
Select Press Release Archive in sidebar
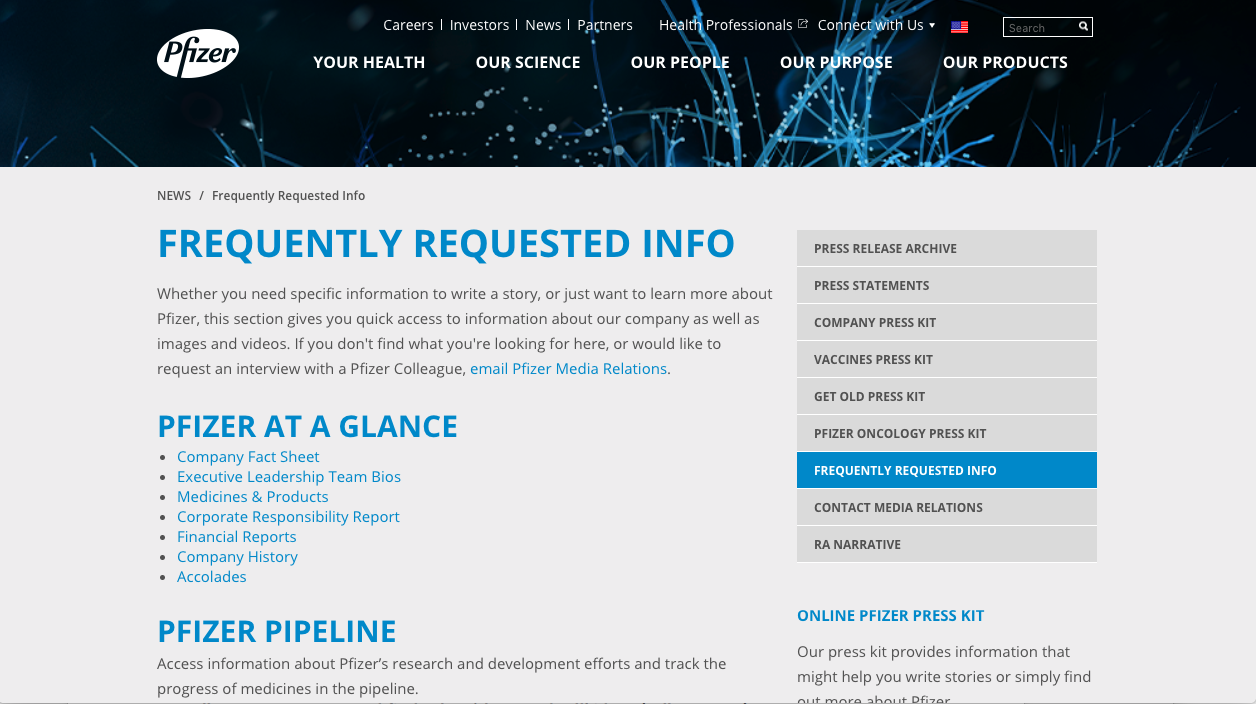coord(947,248)
